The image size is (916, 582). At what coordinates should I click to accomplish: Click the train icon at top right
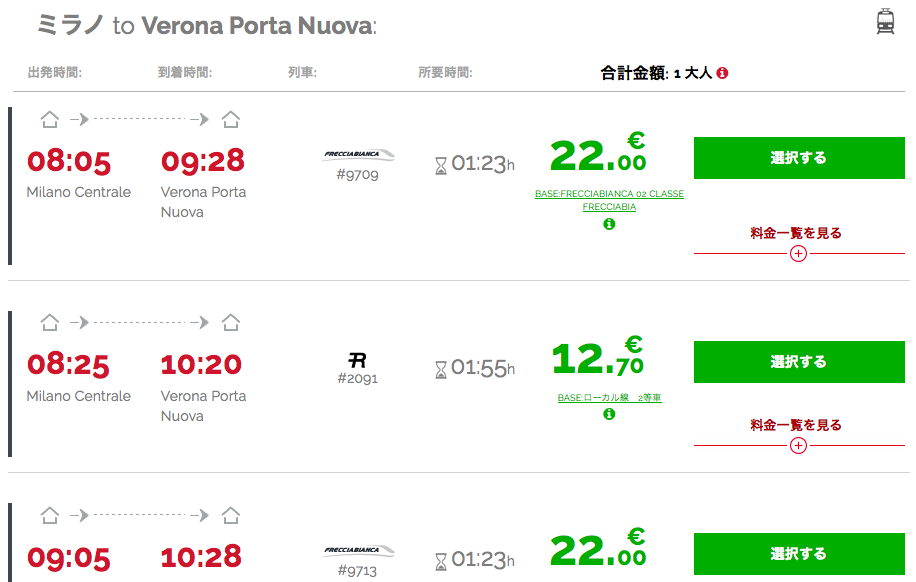tap(885, 21)
